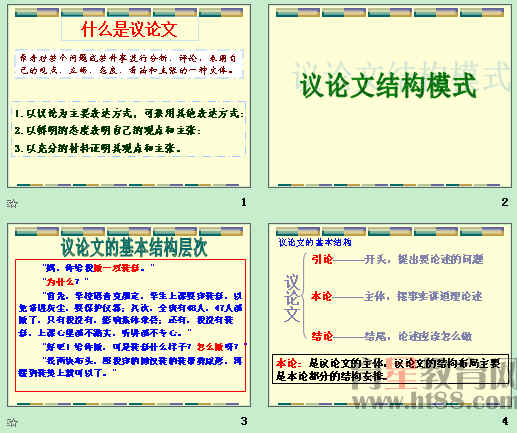This screenshot has height=433, width=517.
Task: Click the black-bordered box beginning '本论:是议论文的主体'
Action: 391,369
